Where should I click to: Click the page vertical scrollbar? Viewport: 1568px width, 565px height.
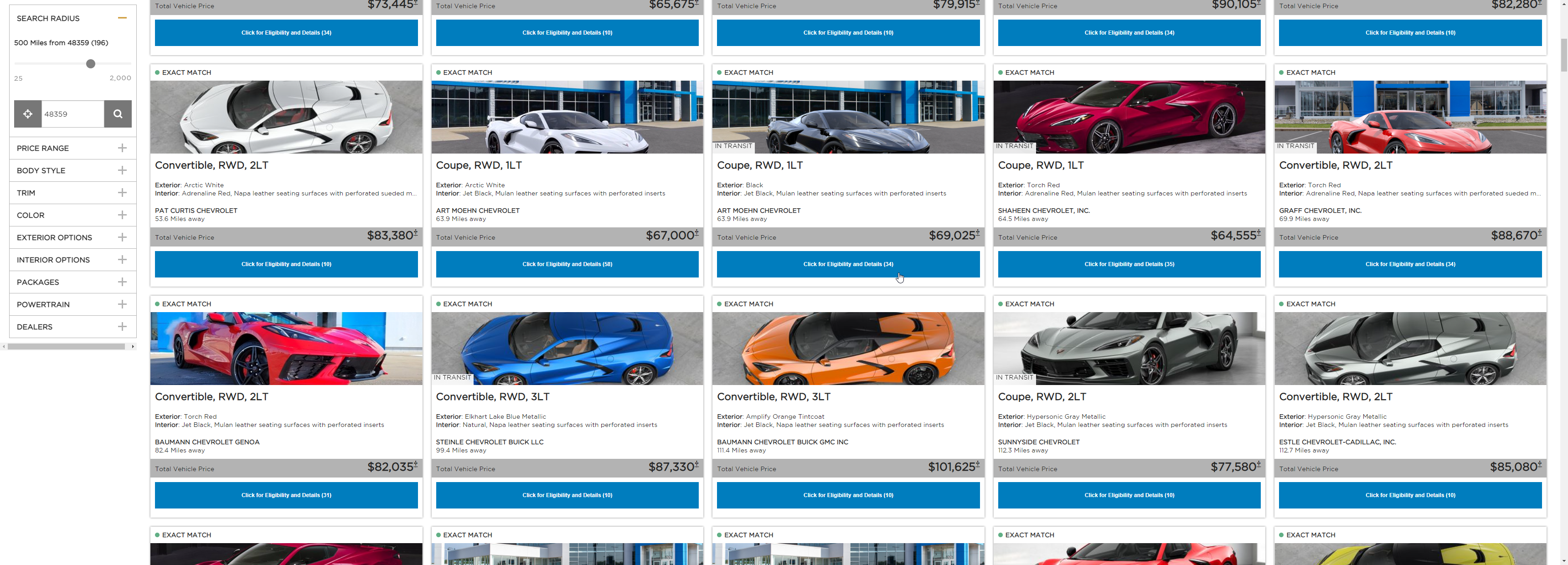1564,55
